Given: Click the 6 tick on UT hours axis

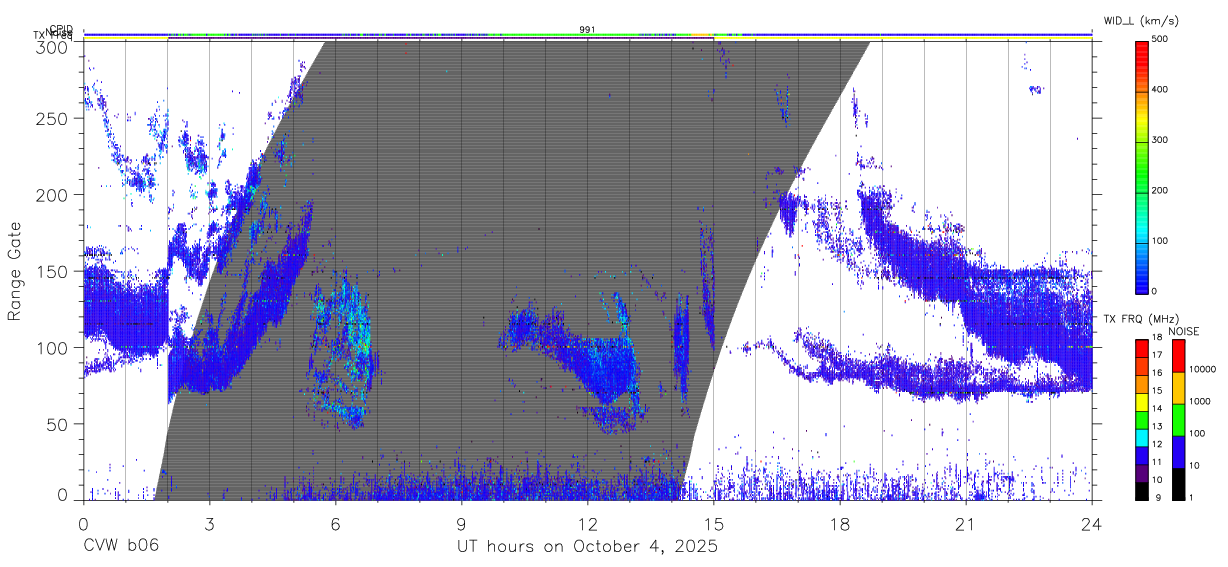Looking at the screenshot, I should pos(336,524).
